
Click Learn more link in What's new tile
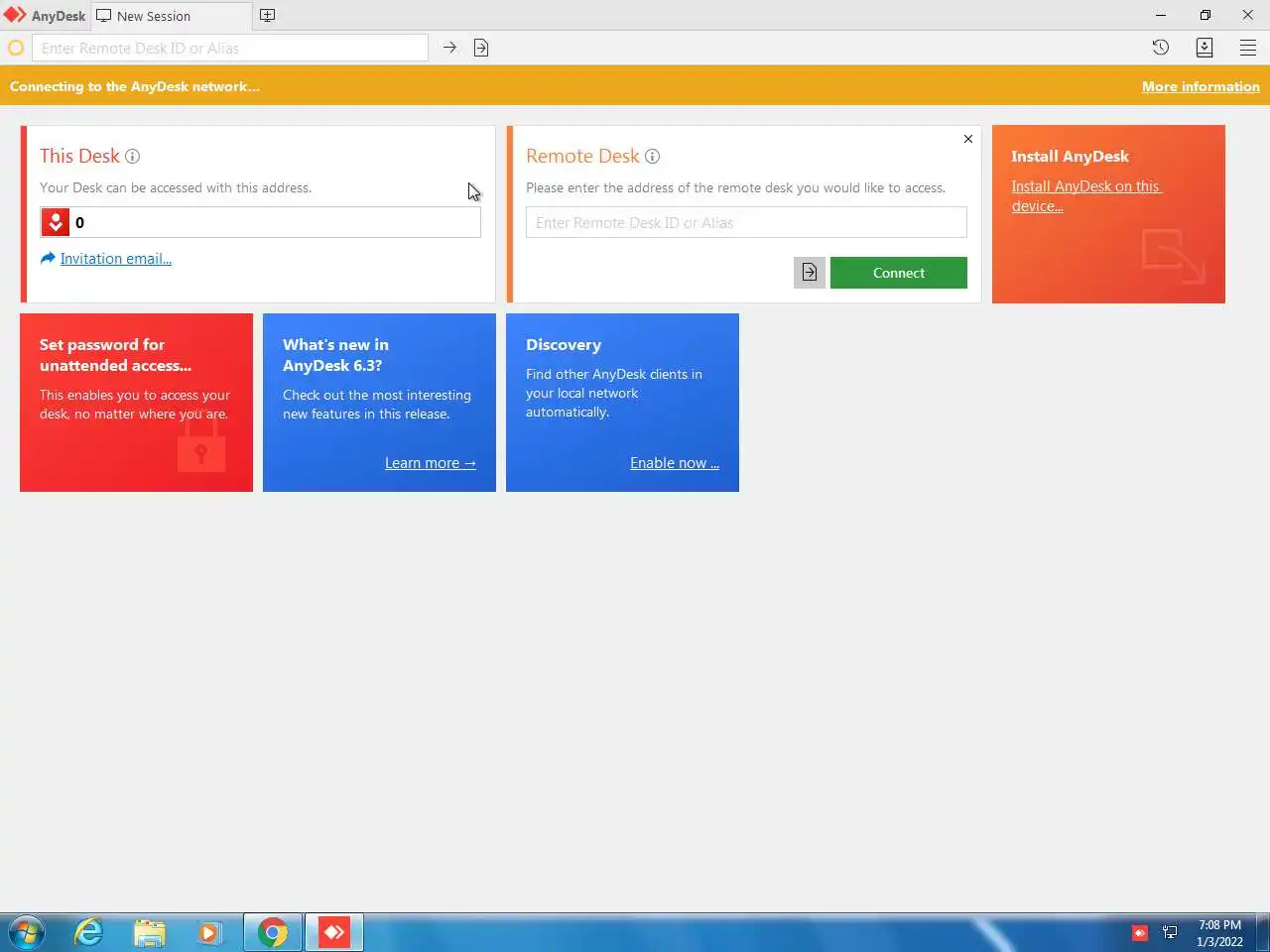coord(431,463)
